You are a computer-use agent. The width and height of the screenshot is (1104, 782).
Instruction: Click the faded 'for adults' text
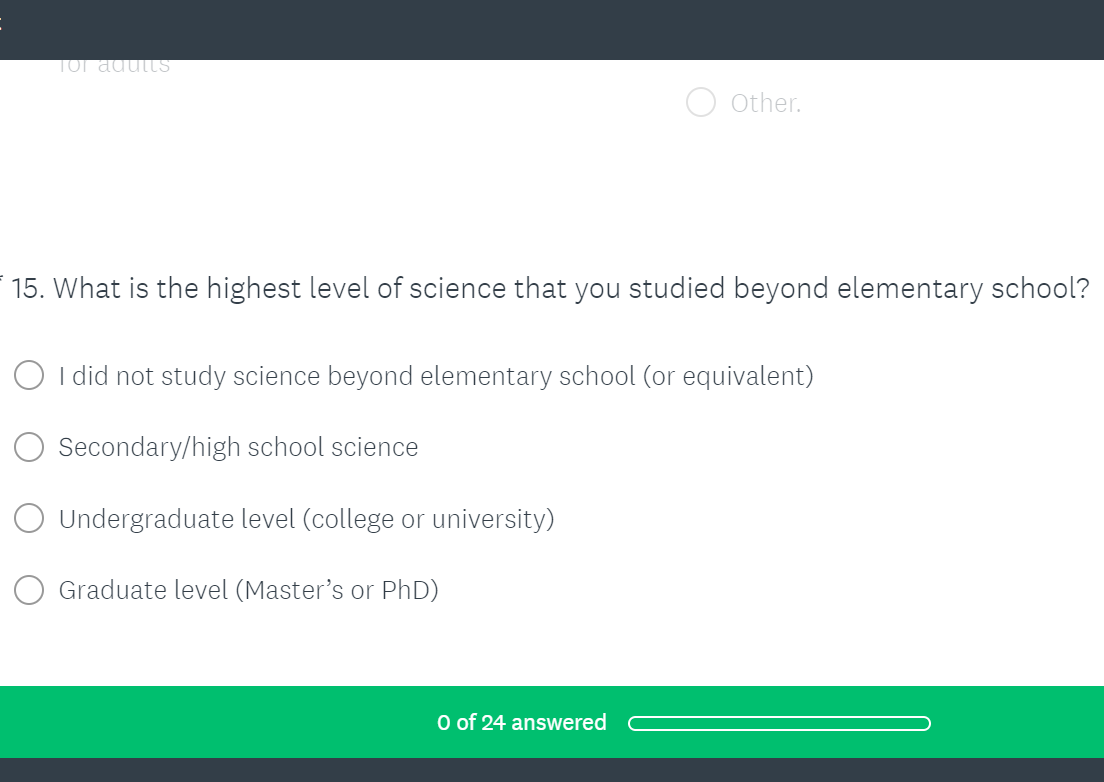tap(115, 65)
